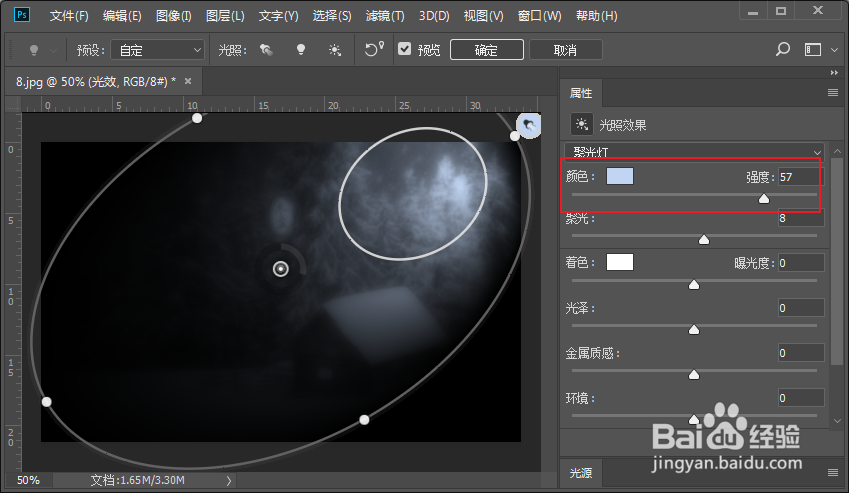Add a new infinite light
849x493 pixels.
click(335, 50)
